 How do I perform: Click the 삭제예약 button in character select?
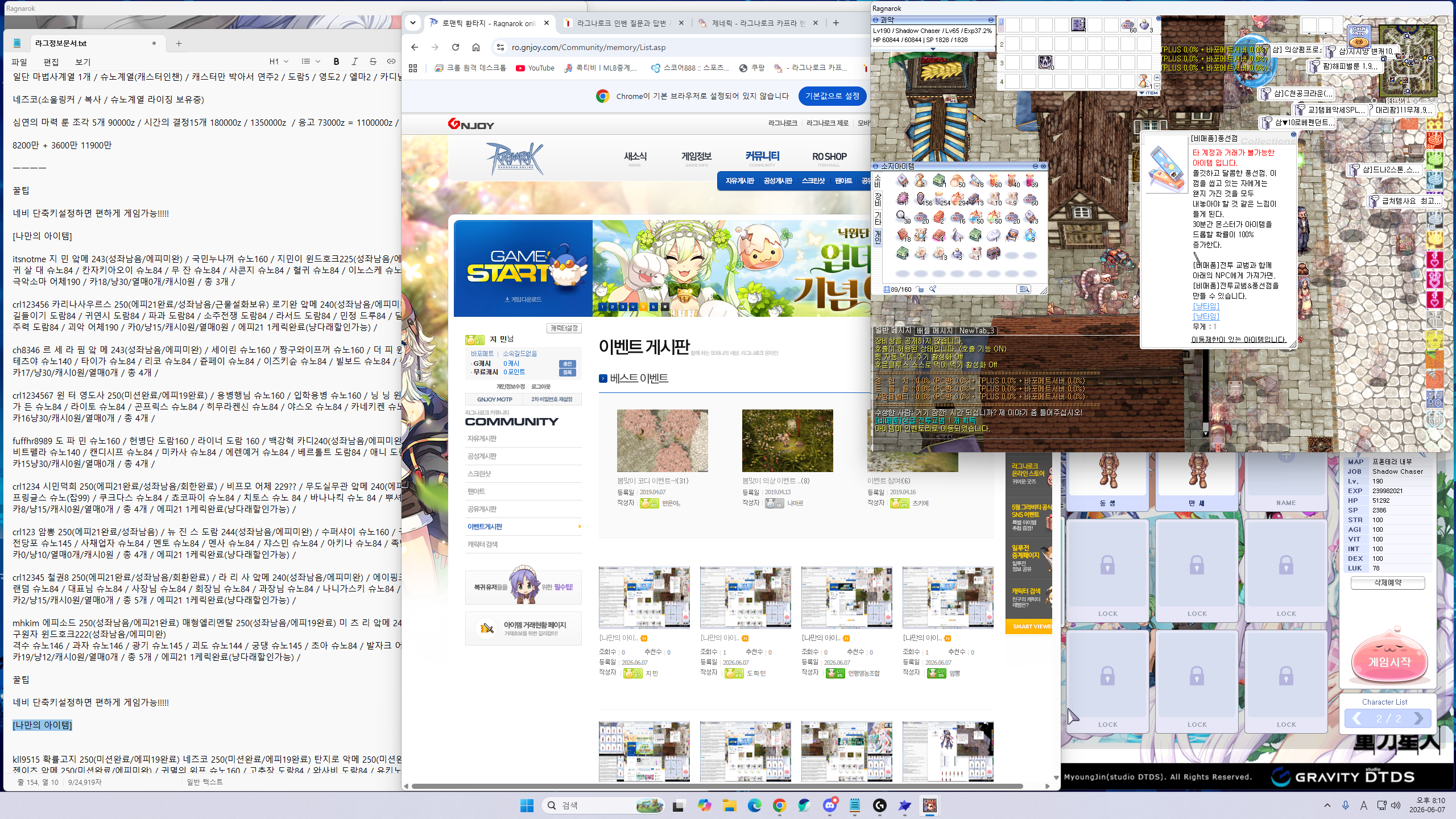pyautogui.click(x=1388, y=583)
